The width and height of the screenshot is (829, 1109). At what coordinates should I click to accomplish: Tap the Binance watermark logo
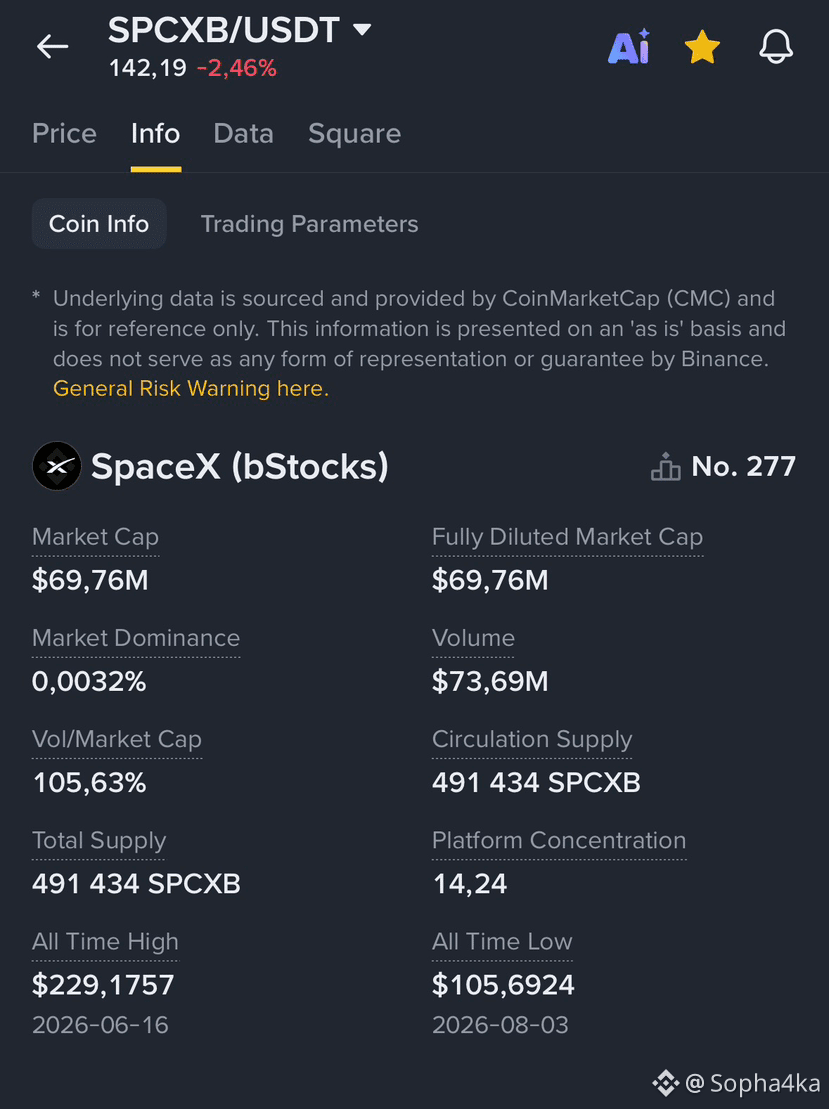point(665,1083)
